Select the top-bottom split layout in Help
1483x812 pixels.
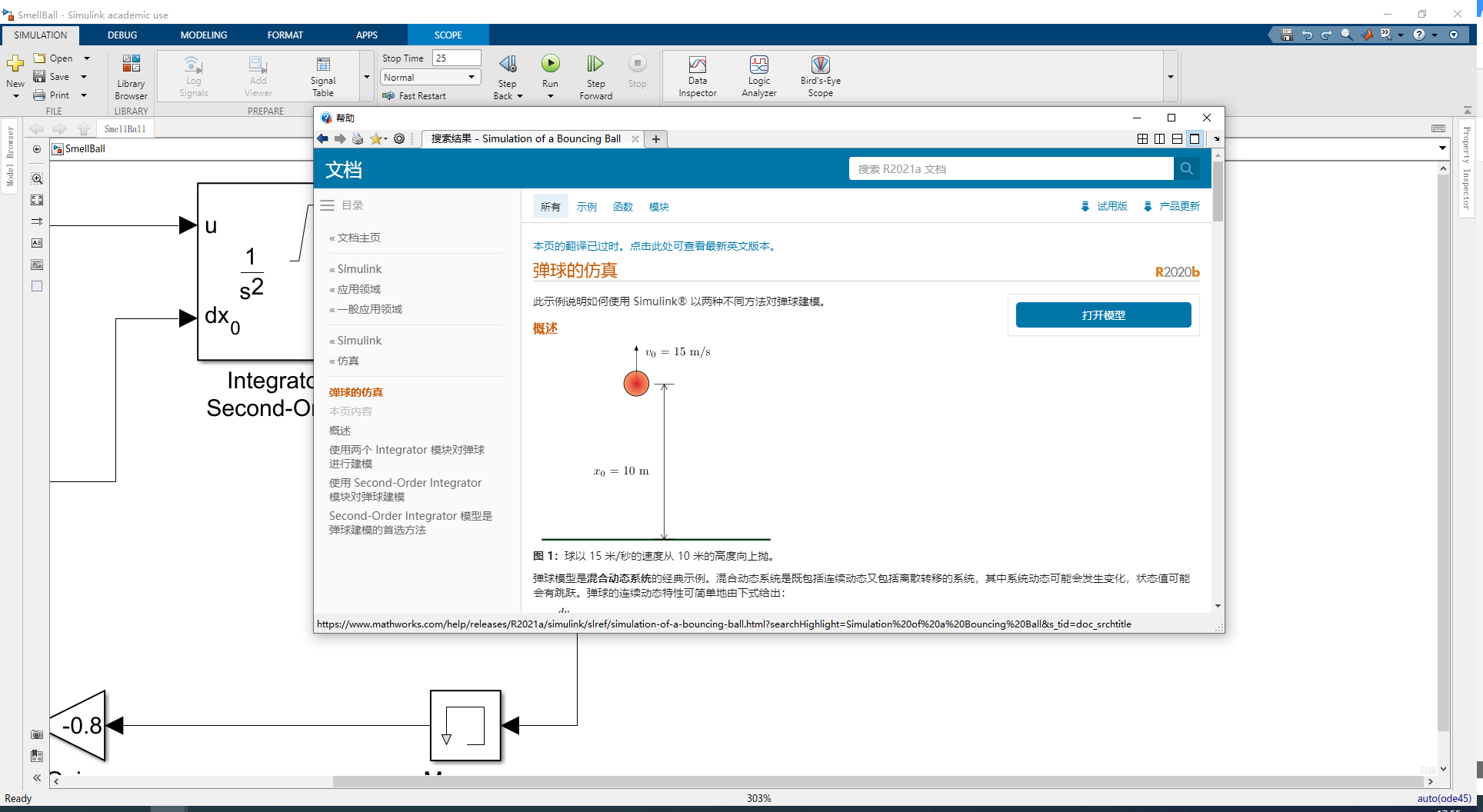coord(1177,138)
